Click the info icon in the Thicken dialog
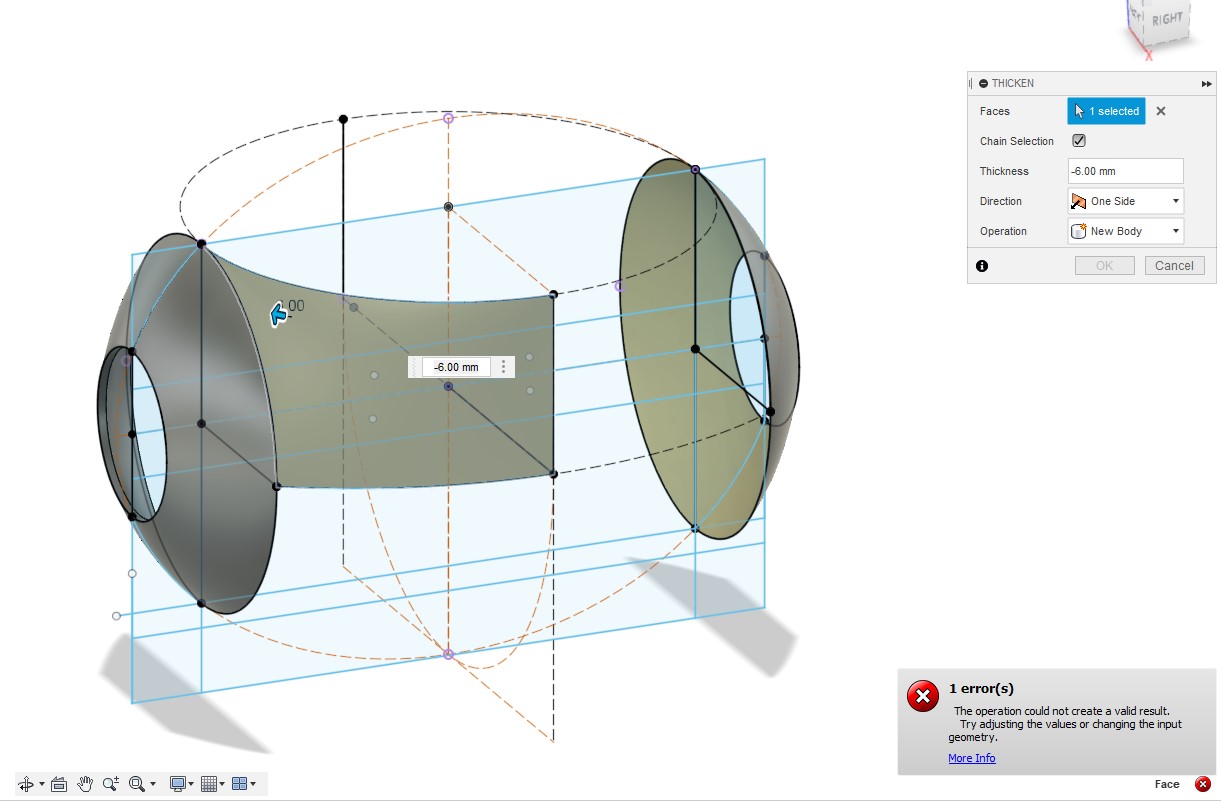The height and width of the screenshot is (801, 1221). (982, 266)
